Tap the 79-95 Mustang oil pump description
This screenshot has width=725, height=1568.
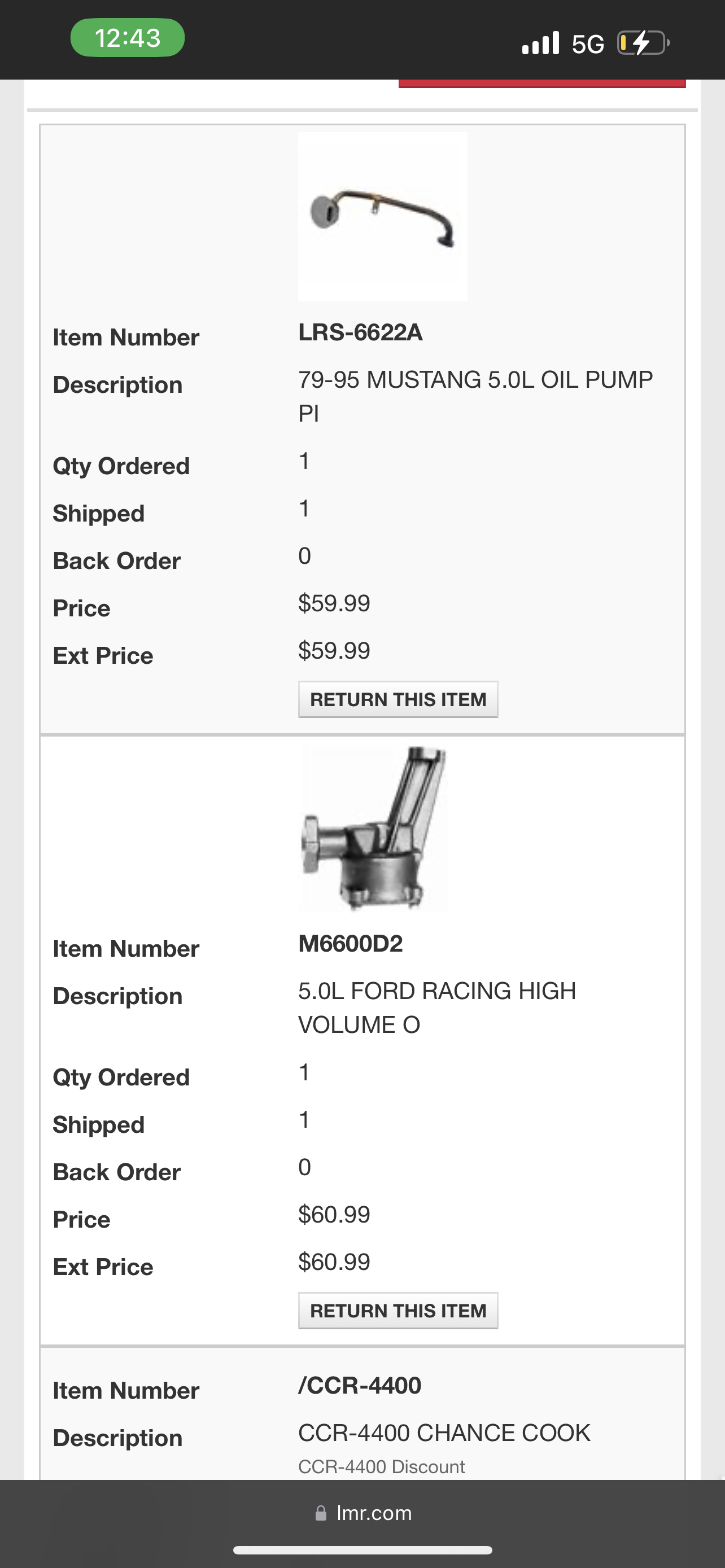(475, 396)
